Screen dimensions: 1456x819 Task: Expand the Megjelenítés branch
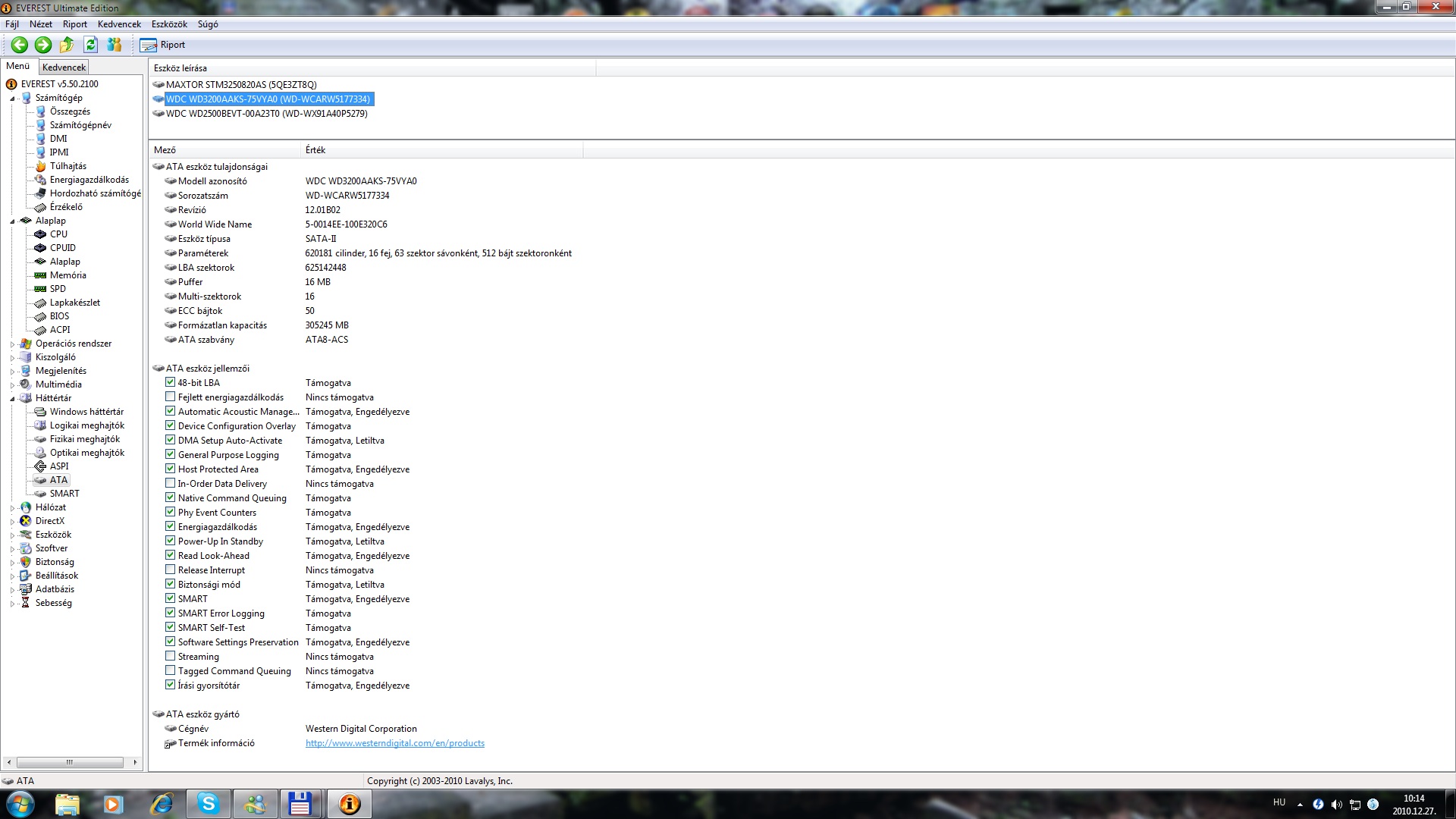click(12, 372)
